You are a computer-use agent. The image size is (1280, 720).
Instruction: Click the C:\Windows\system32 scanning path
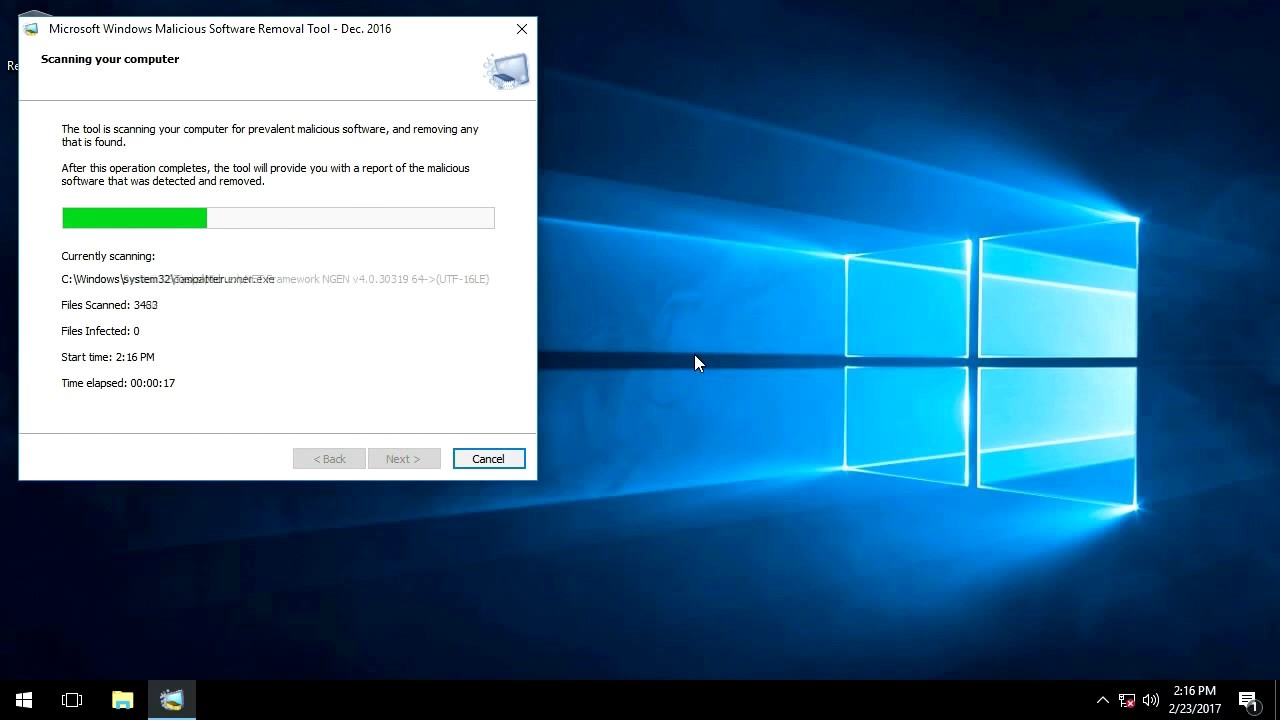[x=275, y=279]
